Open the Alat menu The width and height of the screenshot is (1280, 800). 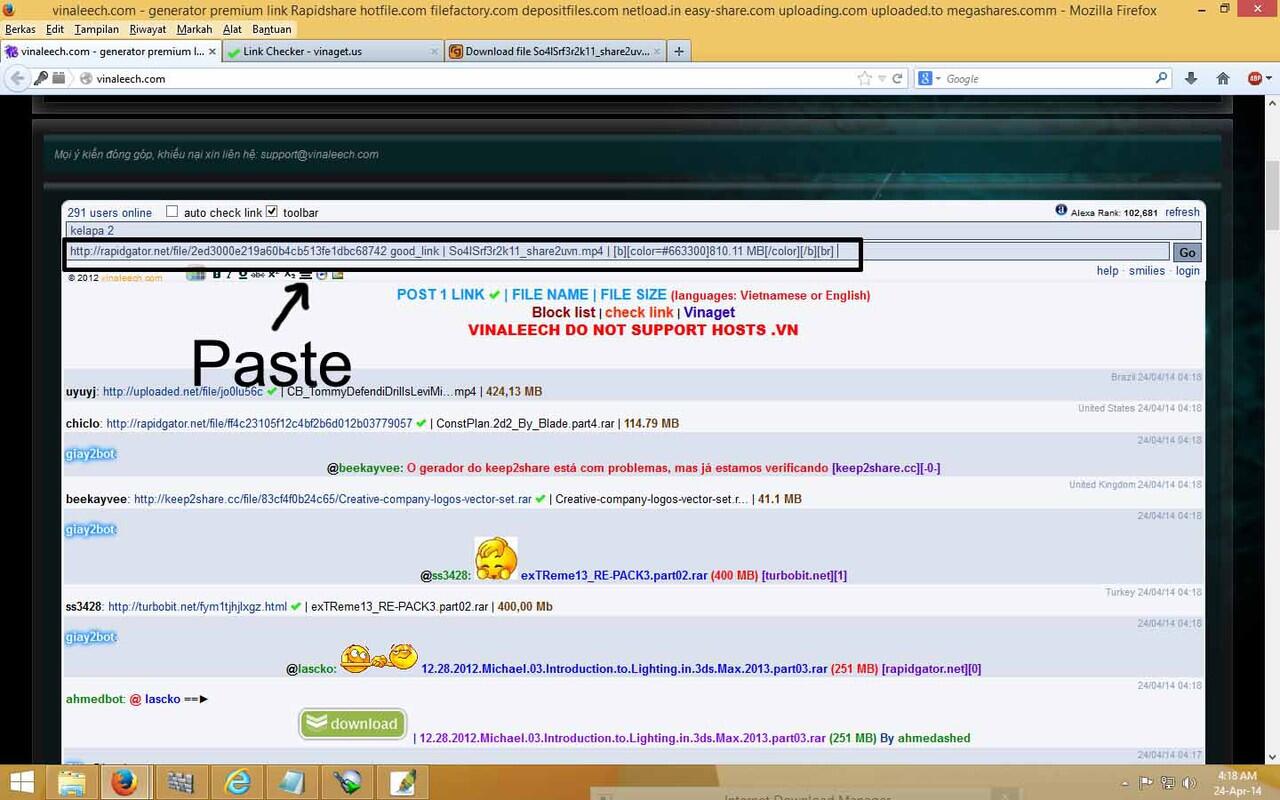coord(232,30)
